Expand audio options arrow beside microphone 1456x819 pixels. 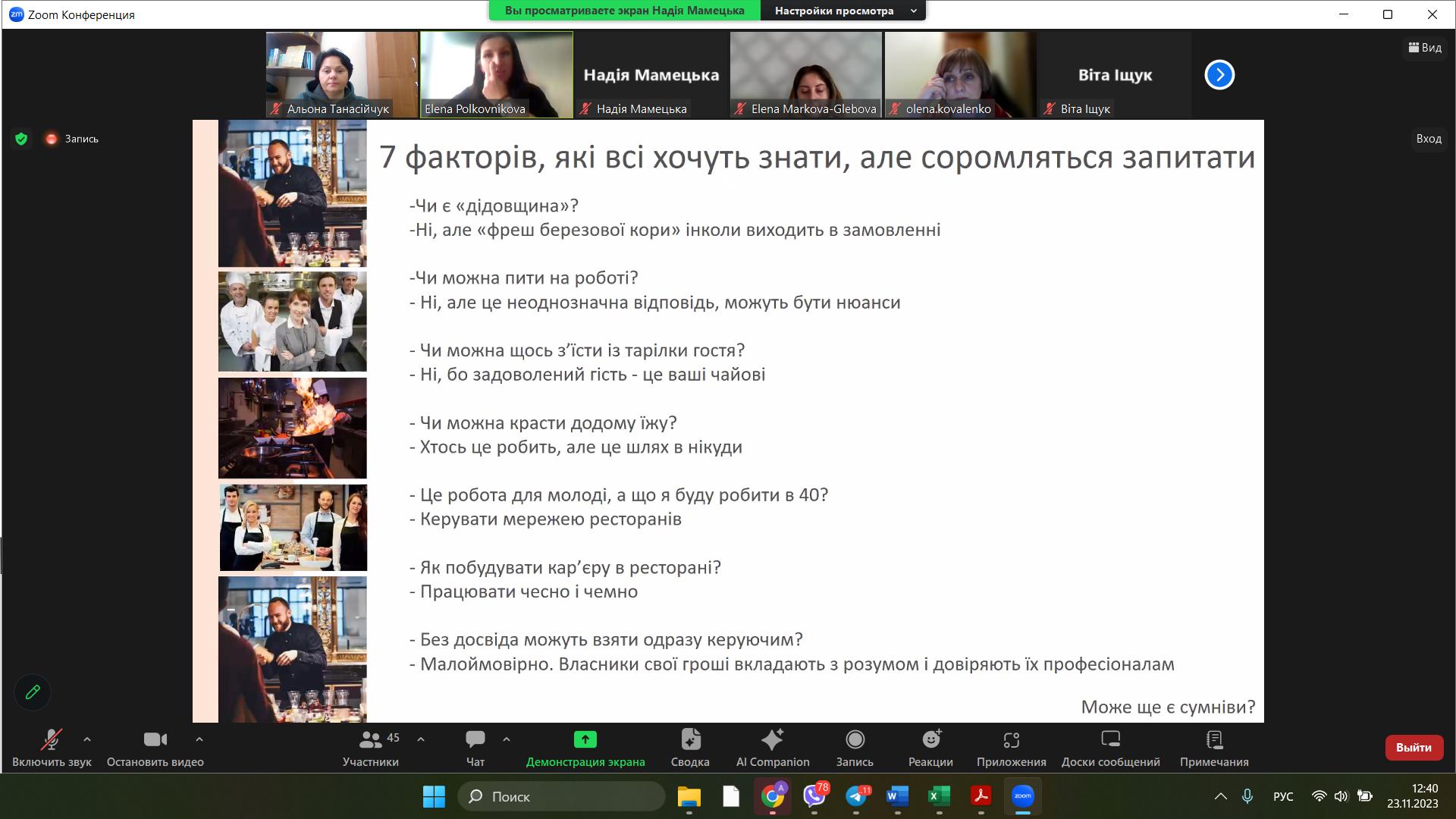(87, 739)
